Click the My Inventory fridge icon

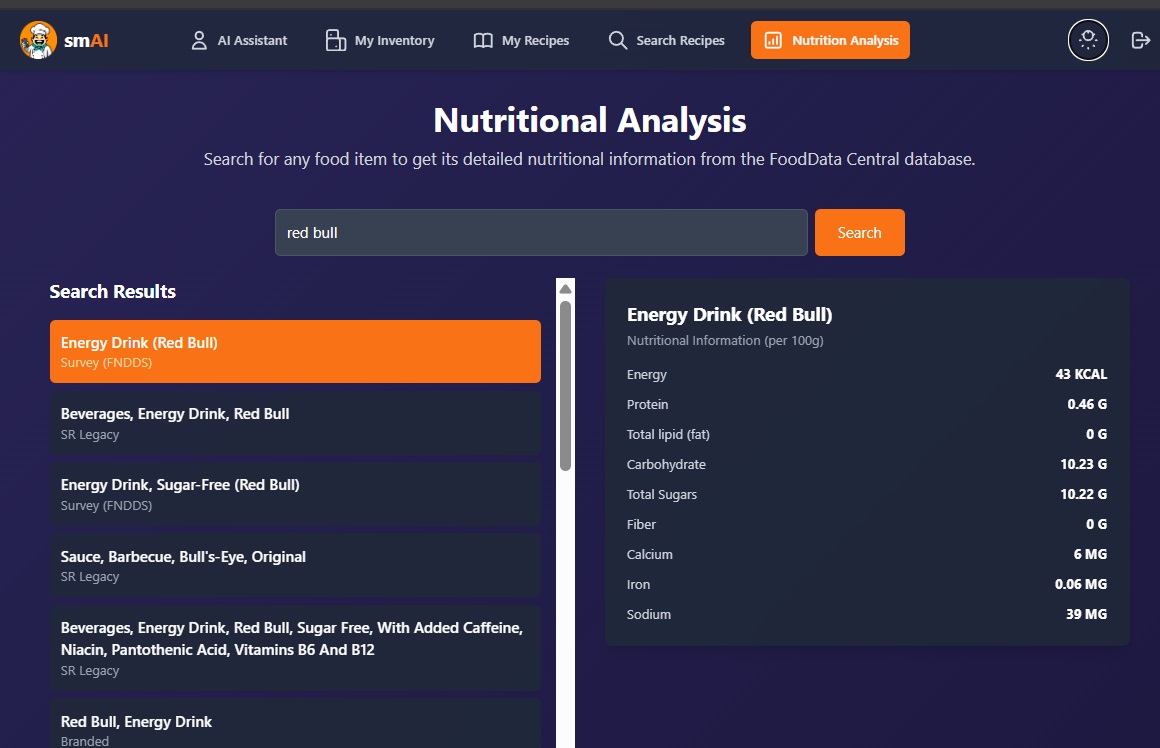point(335,41)
